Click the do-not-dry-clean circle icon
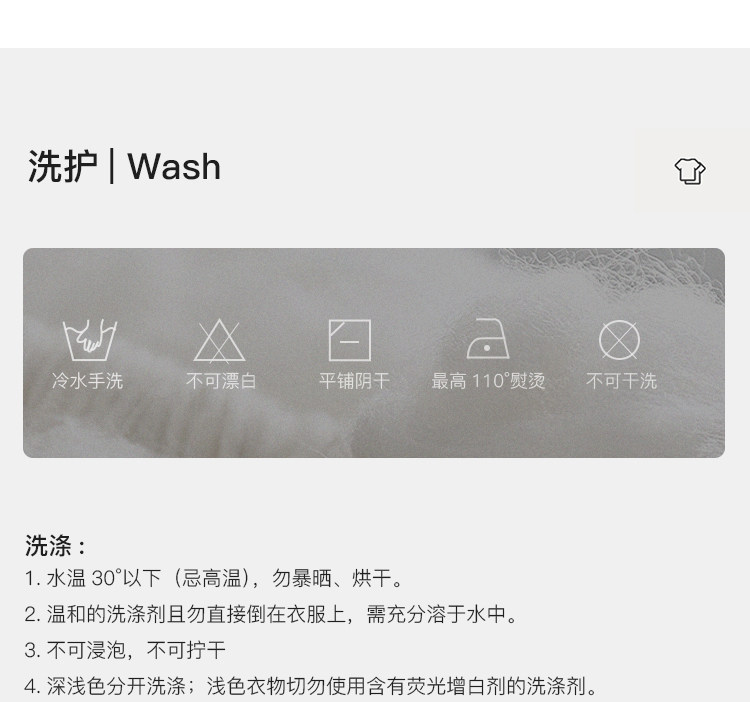Viewport: 750px width, 702px height. (619, 340)
